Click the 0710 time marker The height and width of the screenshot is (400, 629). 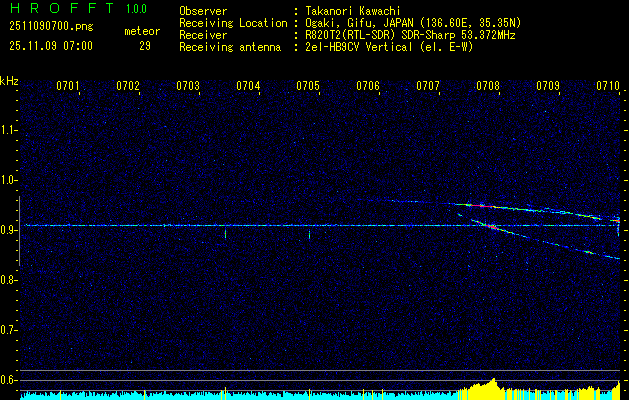pyautogui.click(x=608, y=86)
